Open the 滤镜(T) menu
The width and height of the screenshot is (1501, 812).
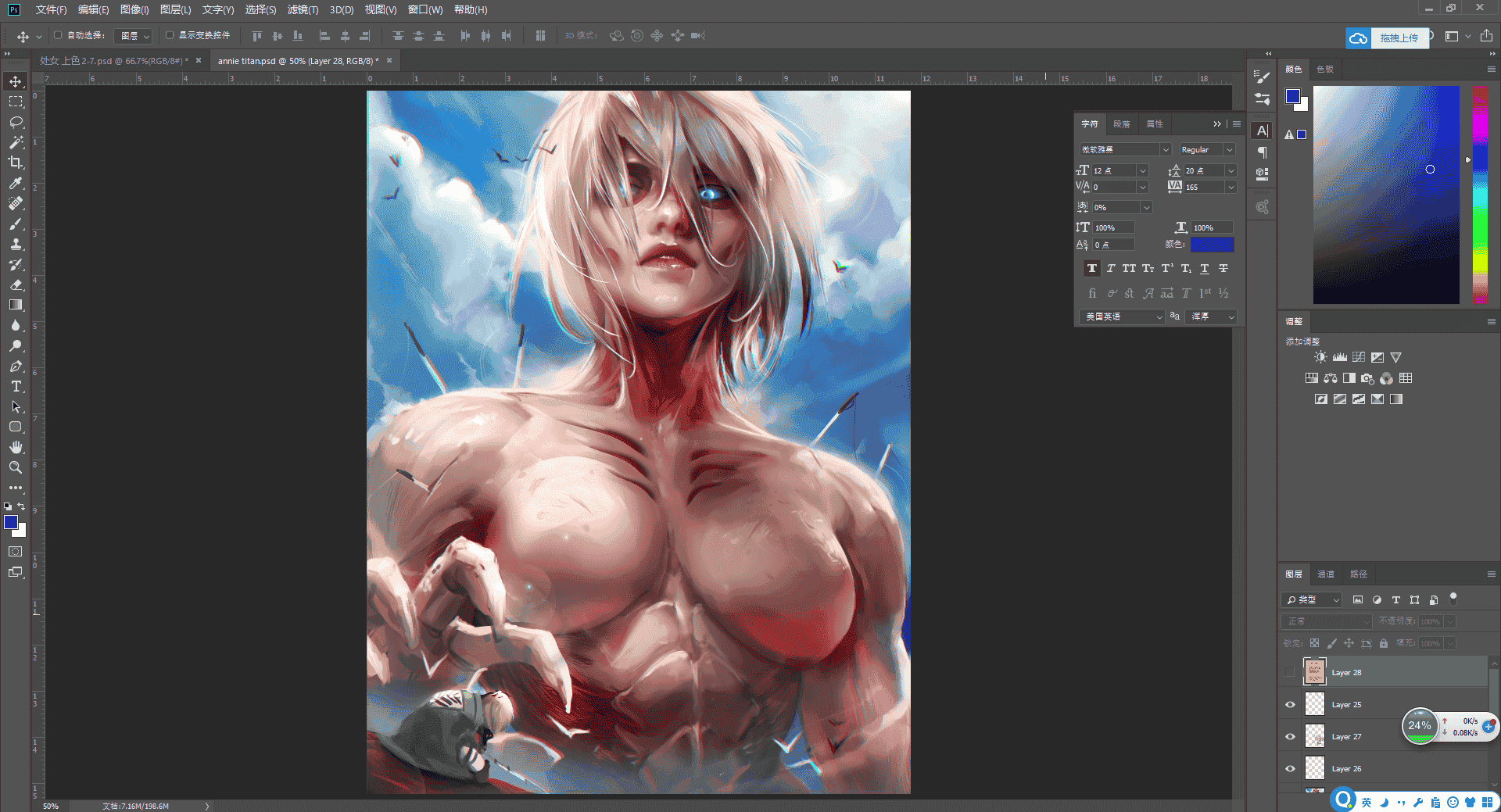point(303,9)
